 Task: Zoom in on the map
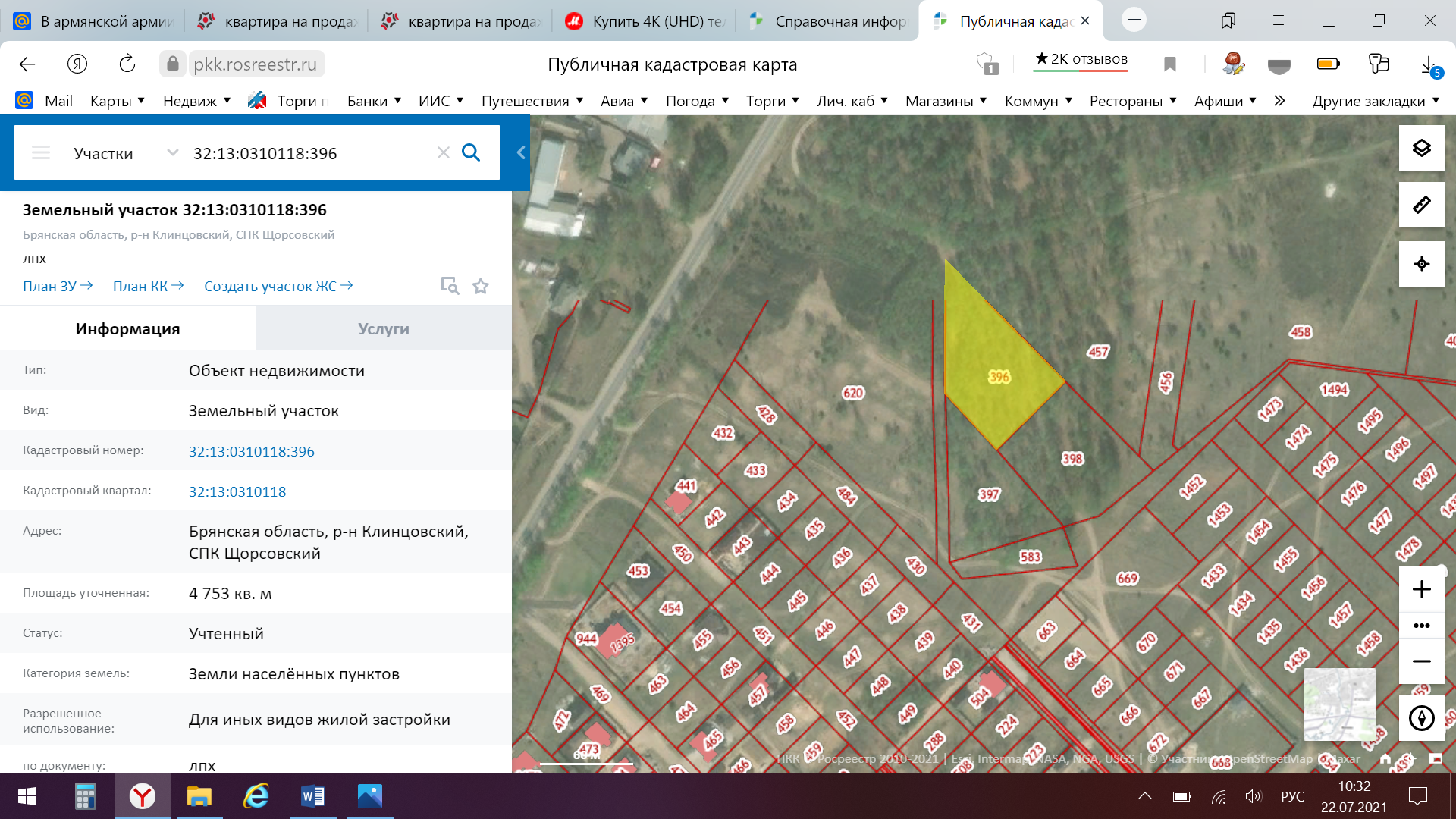(x=1421, y=589)
